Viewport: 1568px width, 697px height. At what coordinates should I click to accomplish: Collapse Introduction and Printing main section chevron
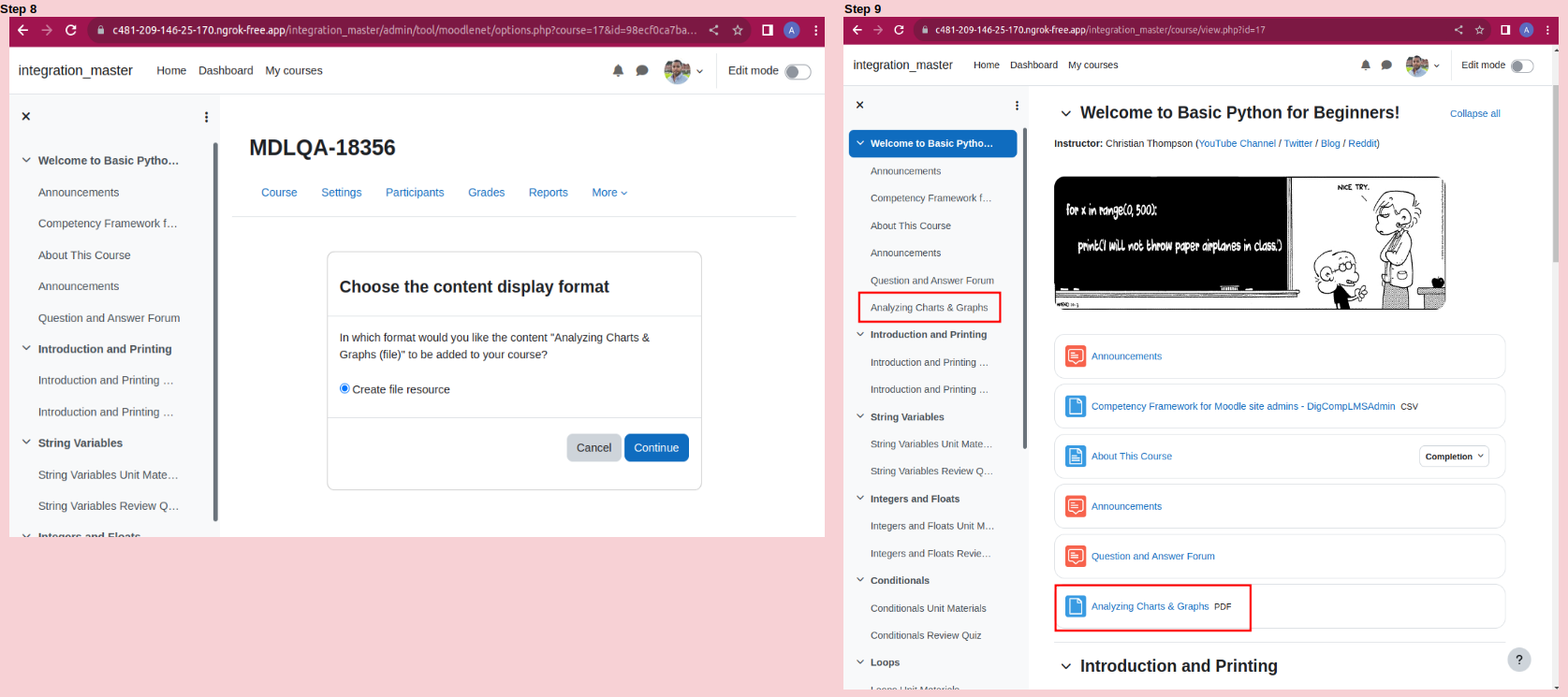(1065, 666)
